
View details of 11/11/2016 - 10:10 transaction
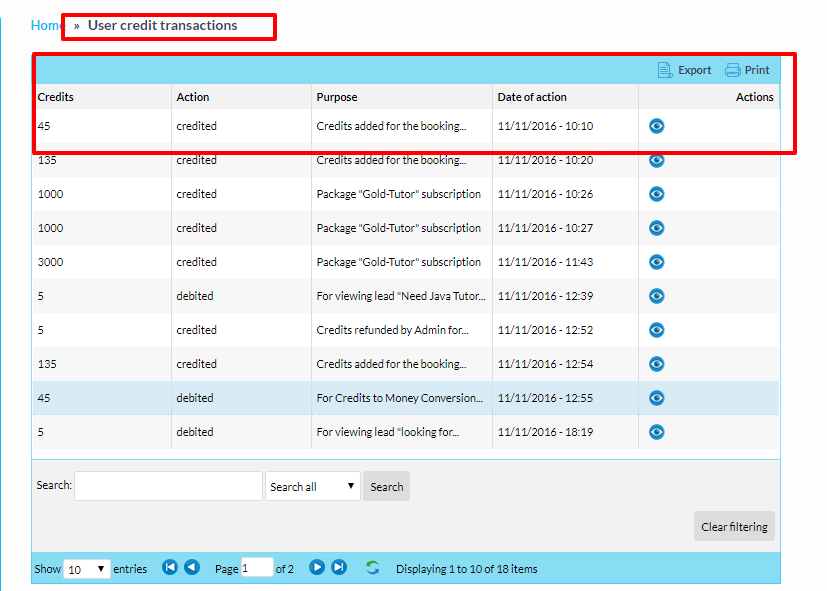tap(656, 126)
